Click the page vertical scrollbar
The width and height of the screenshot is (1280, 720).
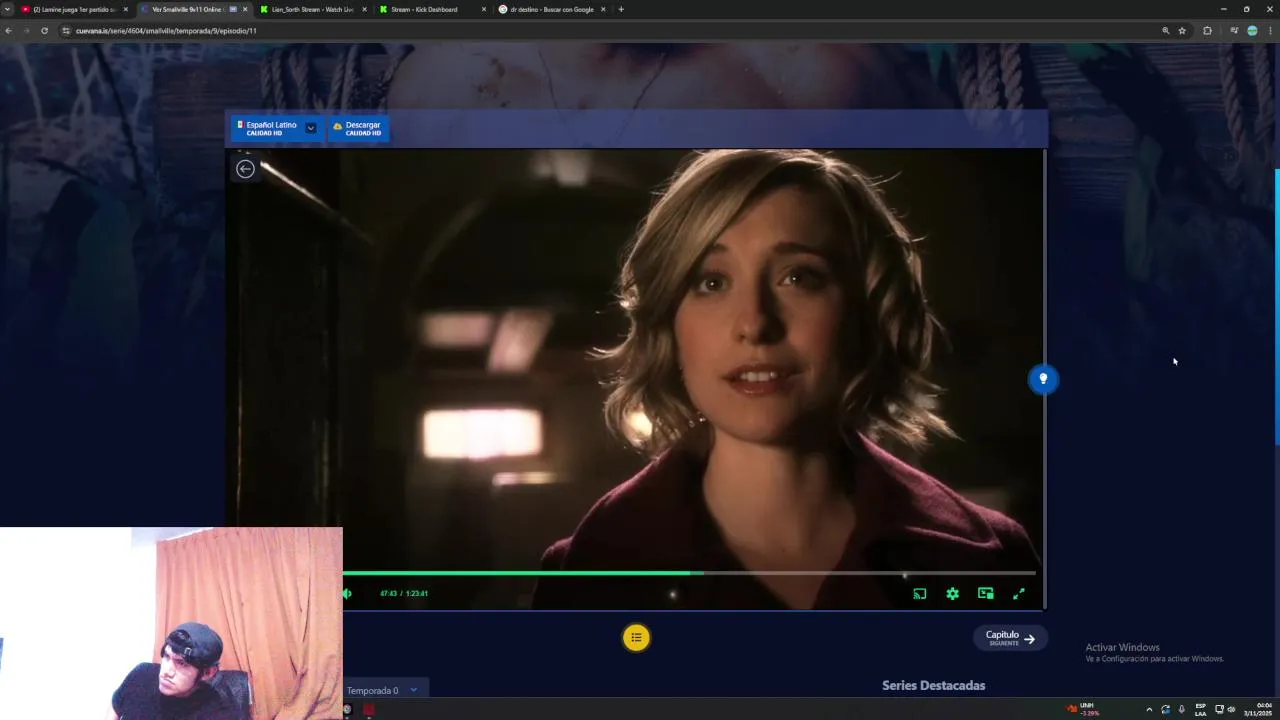coord(1276,308)
